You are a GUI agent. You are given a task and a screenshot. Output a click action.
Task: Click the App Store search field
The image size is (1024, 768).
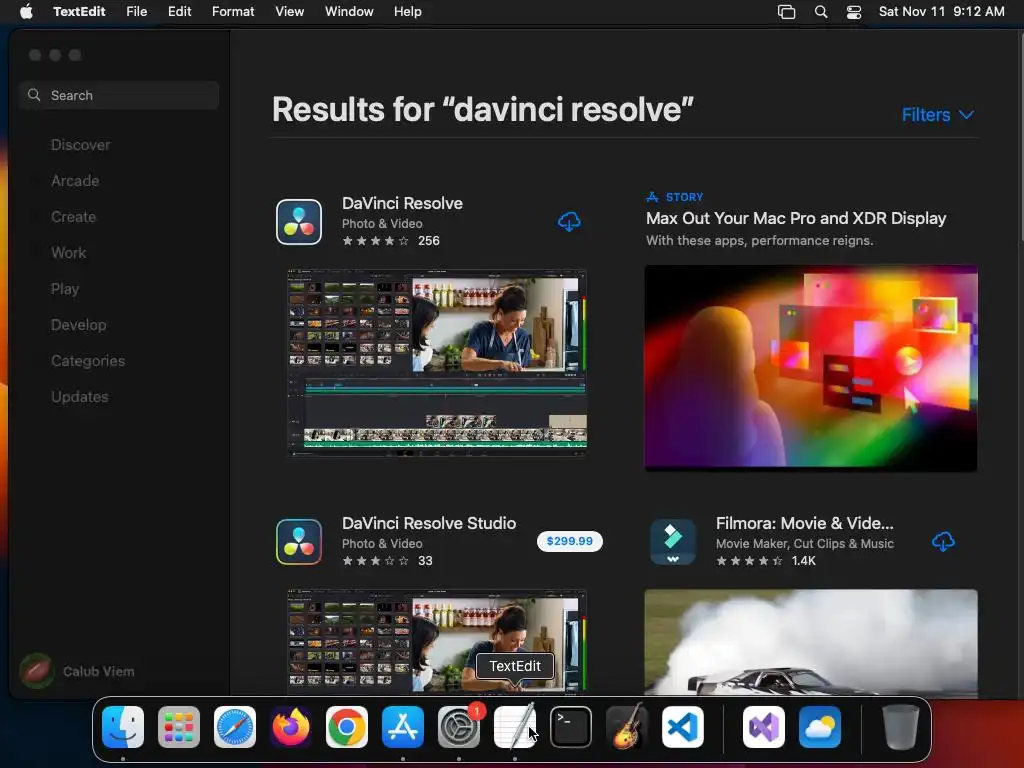(119, 95)
